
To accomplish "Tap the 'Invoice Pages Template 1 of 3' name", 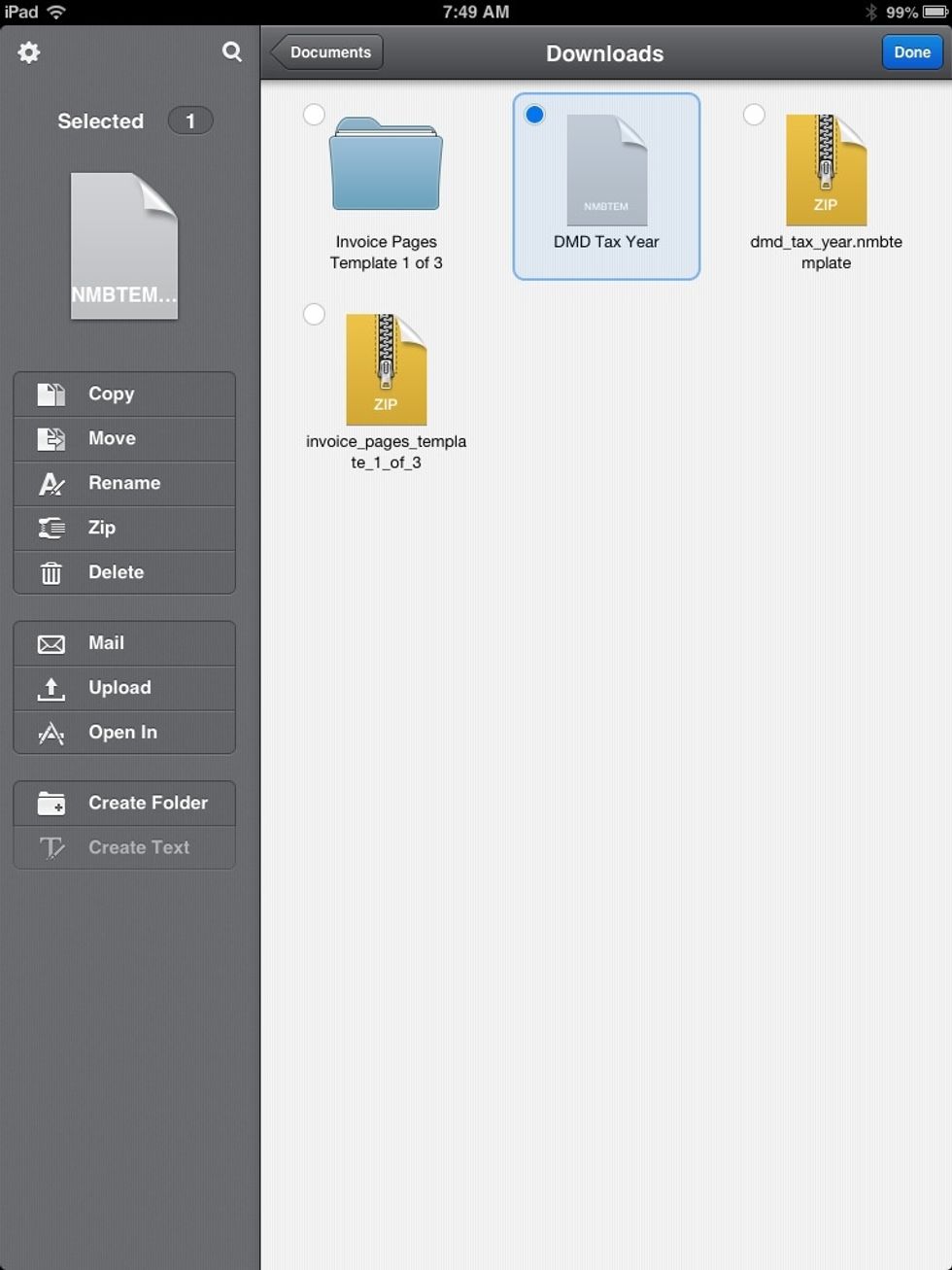I will click(x=386, y=253).
